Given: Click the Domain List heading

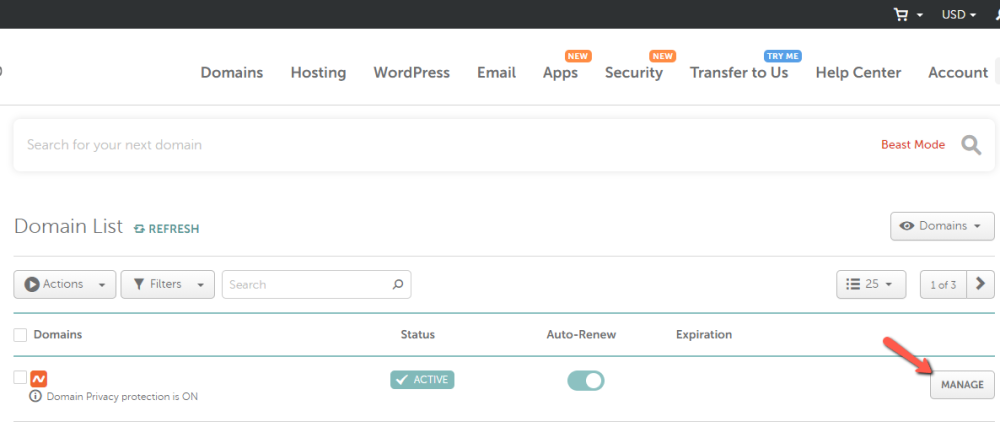Looking at the screenshot, I should (68, 226).
